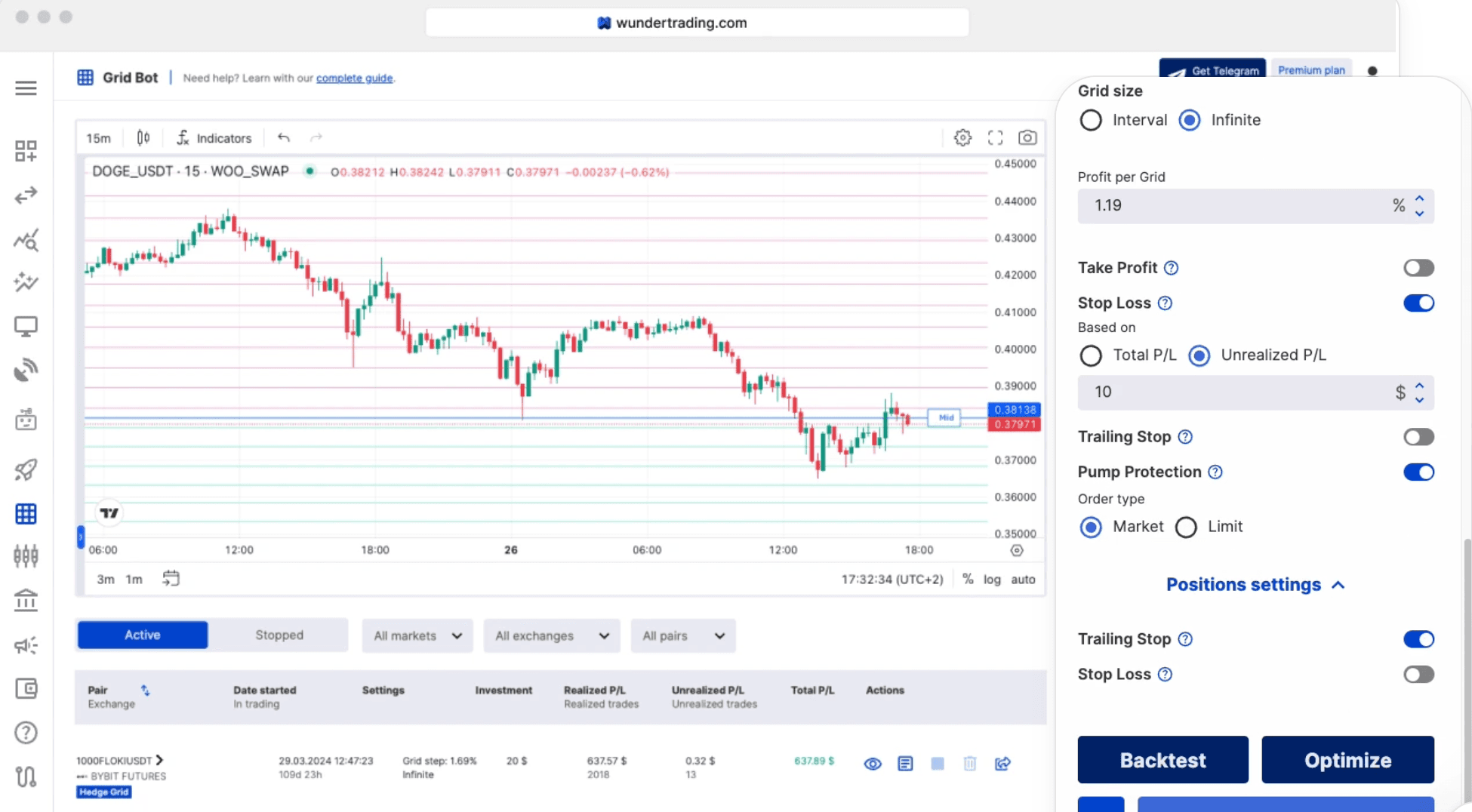The image size is (1472, 812).
Task: Click the Backtest button
Action: (1163, 760)
